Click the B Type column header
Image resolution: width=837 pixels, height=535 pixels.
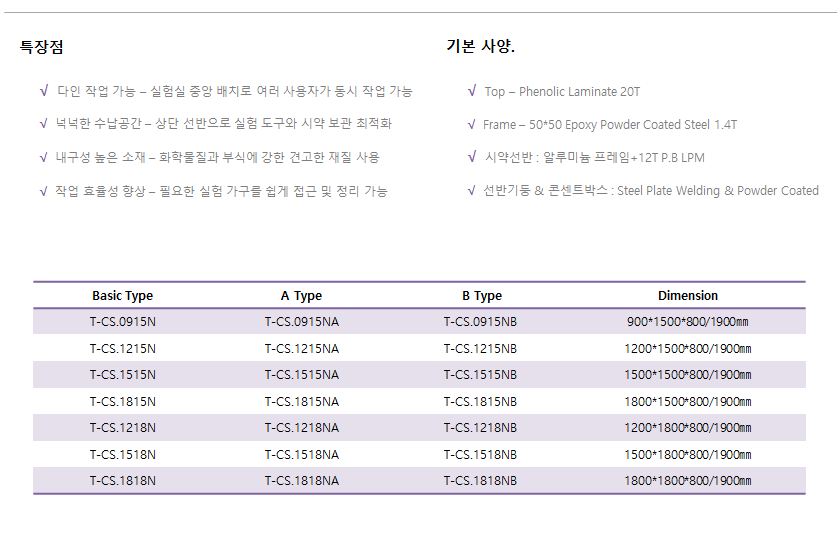[482, 296]
